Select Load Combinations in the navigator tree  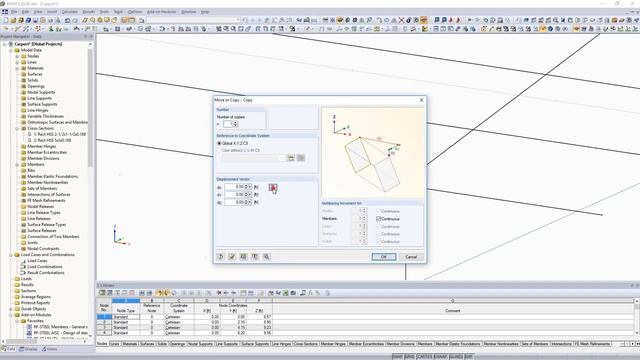tap(44, 267)
